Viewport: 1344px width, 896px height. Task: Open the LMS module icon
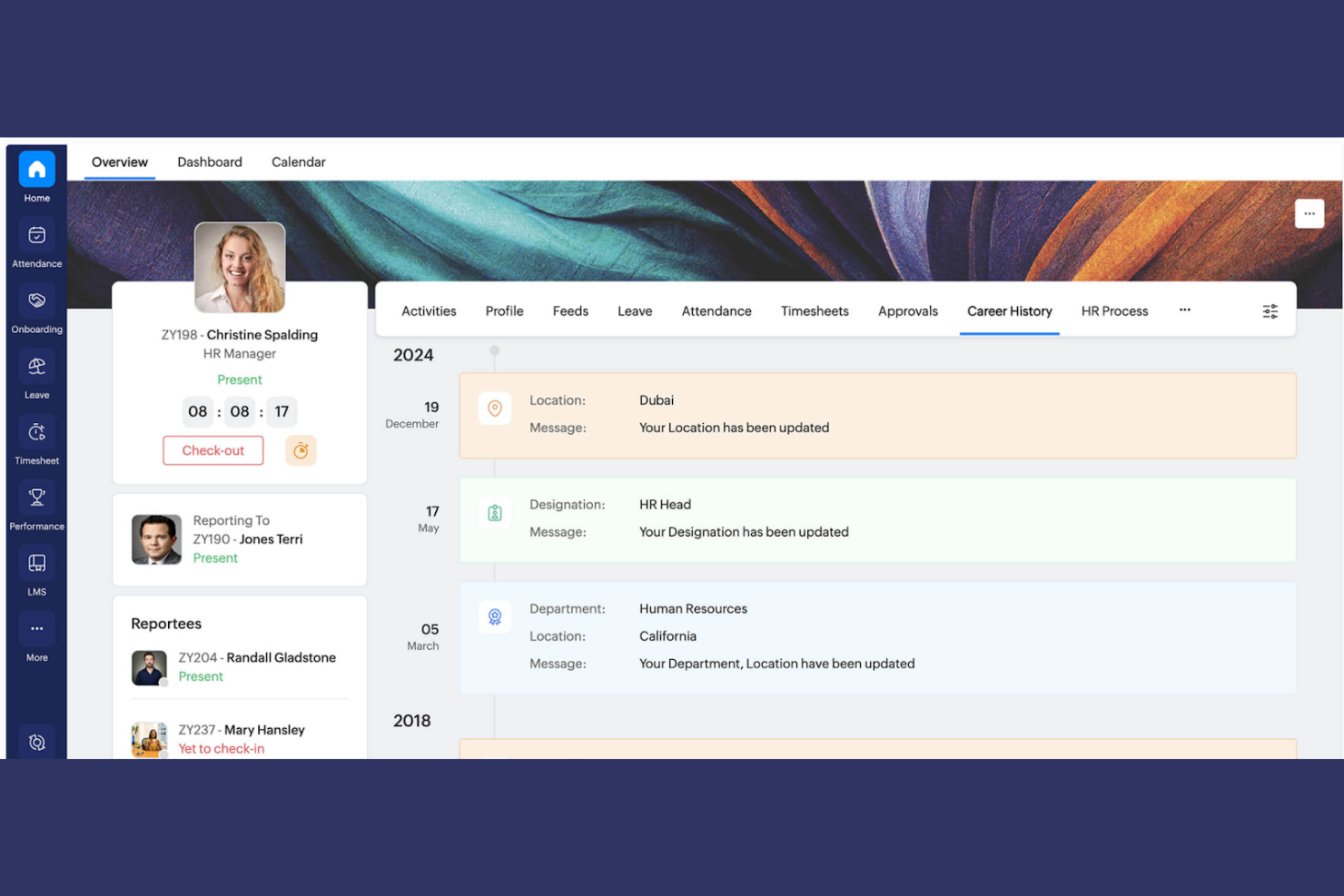coord(36,563)
